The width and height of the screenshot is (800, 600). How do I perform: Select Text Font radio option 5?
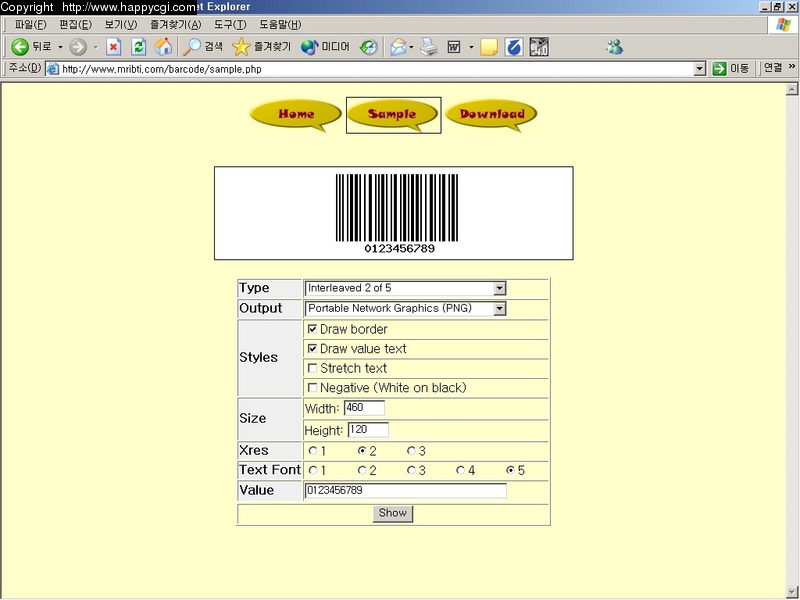(x=510, y=470)
